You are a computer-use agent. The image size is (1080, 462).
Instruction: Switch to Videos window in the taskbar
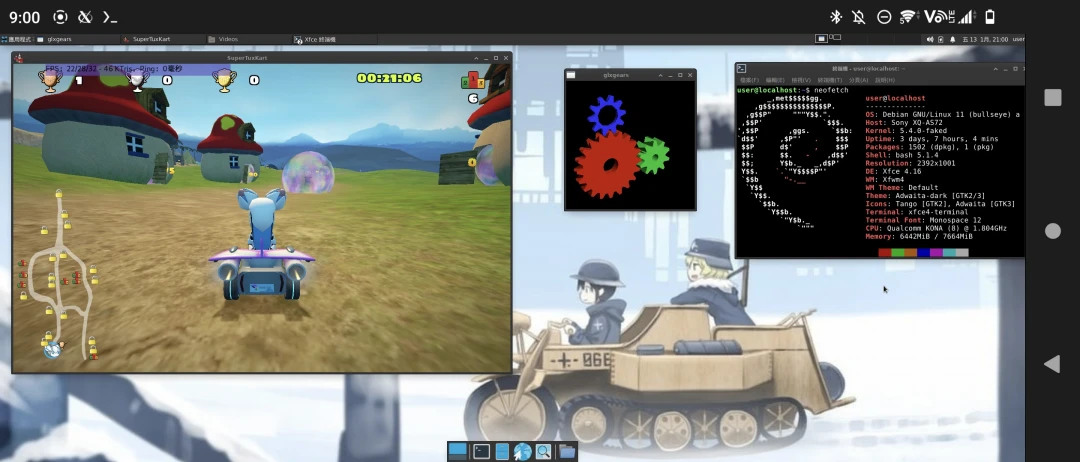click(x=228, y=39)
